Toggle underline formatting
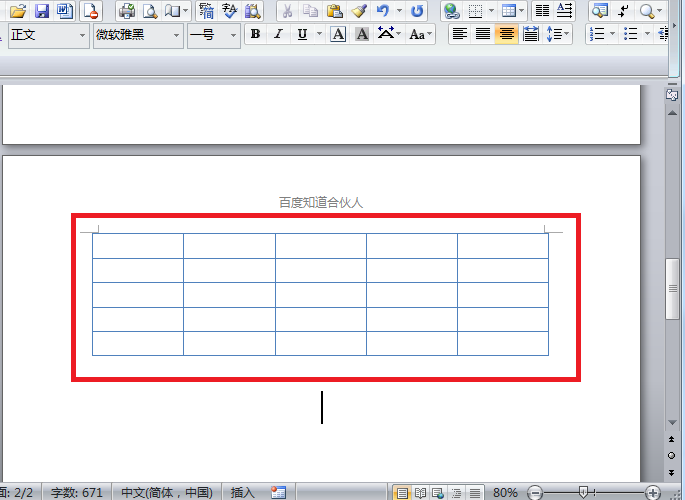The image size is (685, 500). (x=302, y=34)
